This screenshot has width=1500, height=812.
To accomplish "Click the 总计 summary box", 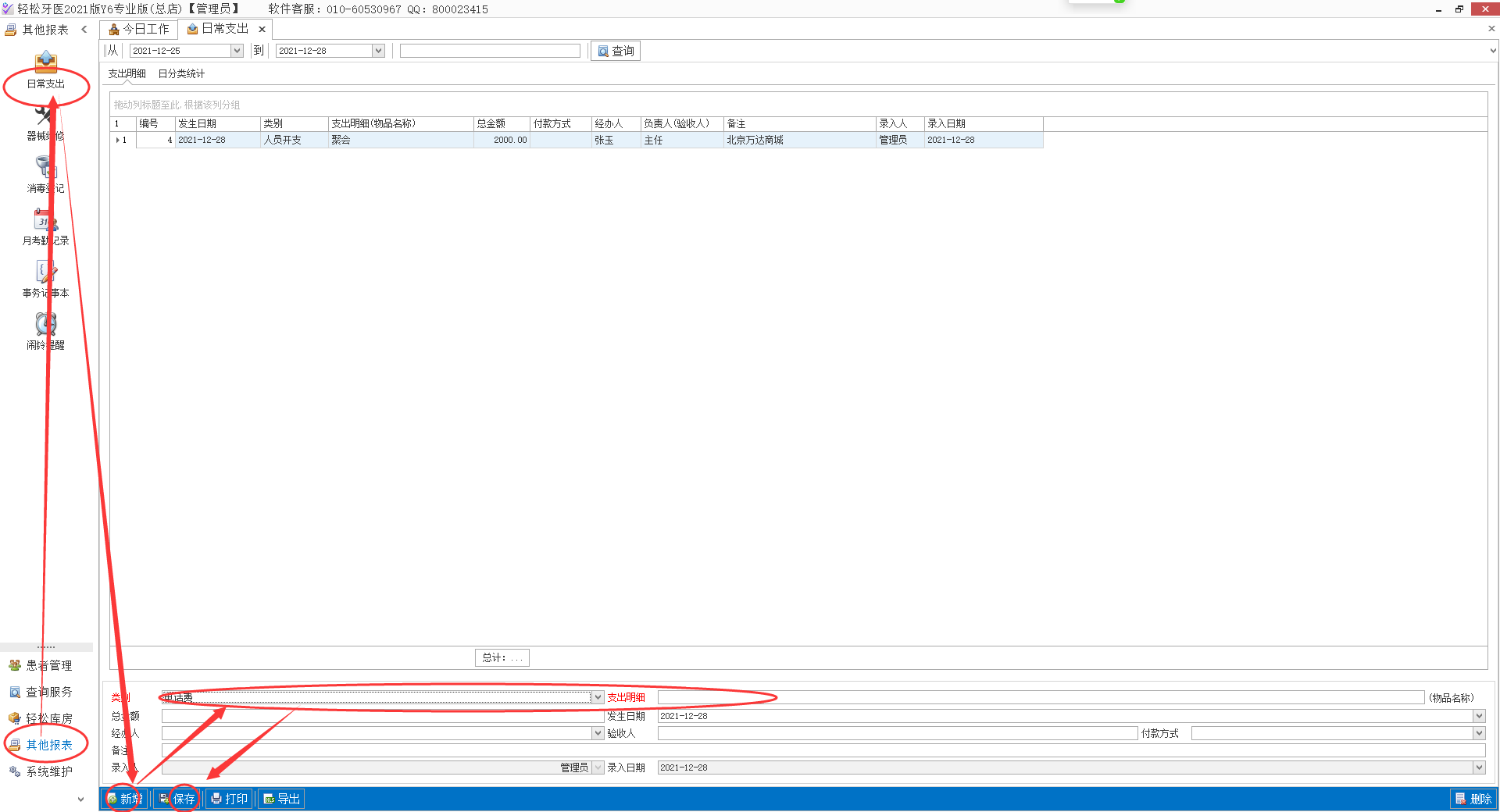I will tap(502, 657).
